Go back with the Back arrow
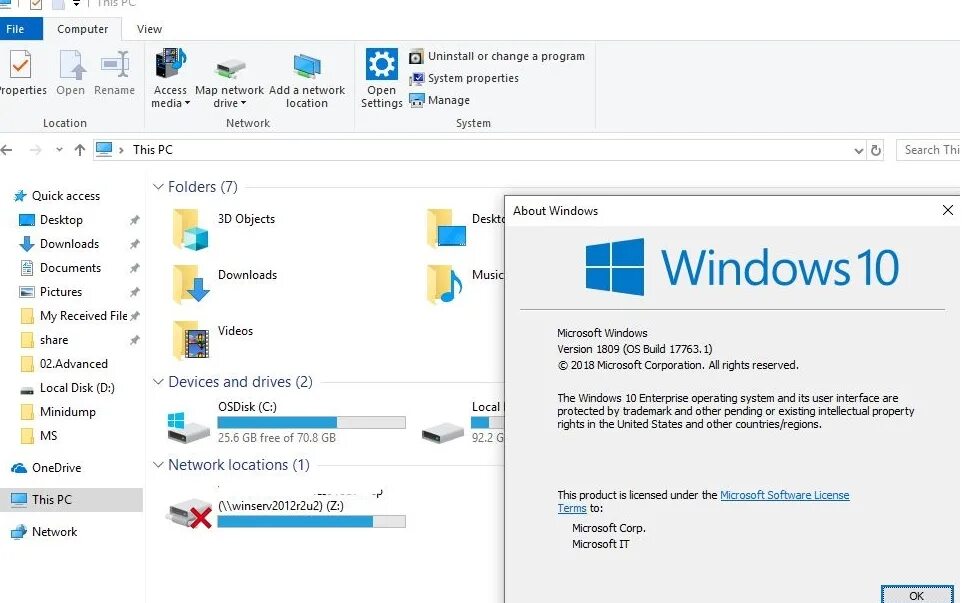967x603 pixels. [x=7, y=150]
